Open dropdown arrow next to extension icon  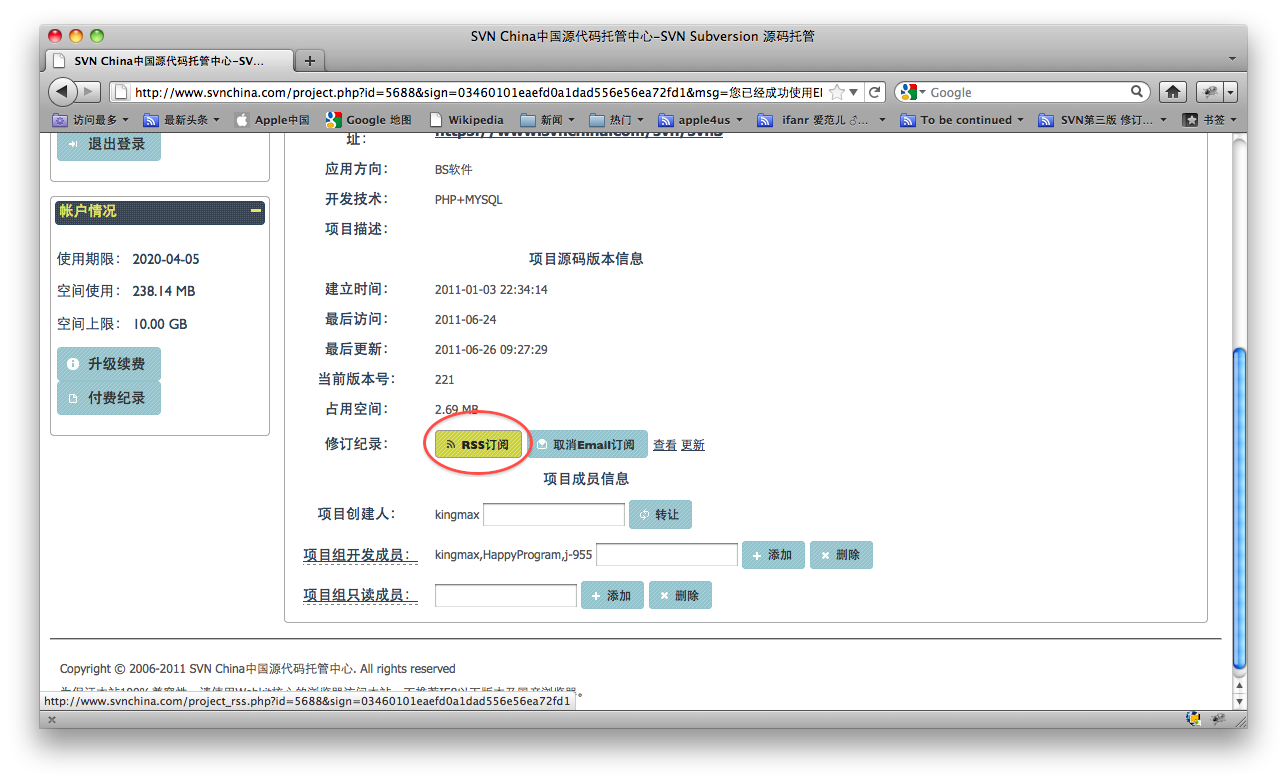[x=1230, y=92]
